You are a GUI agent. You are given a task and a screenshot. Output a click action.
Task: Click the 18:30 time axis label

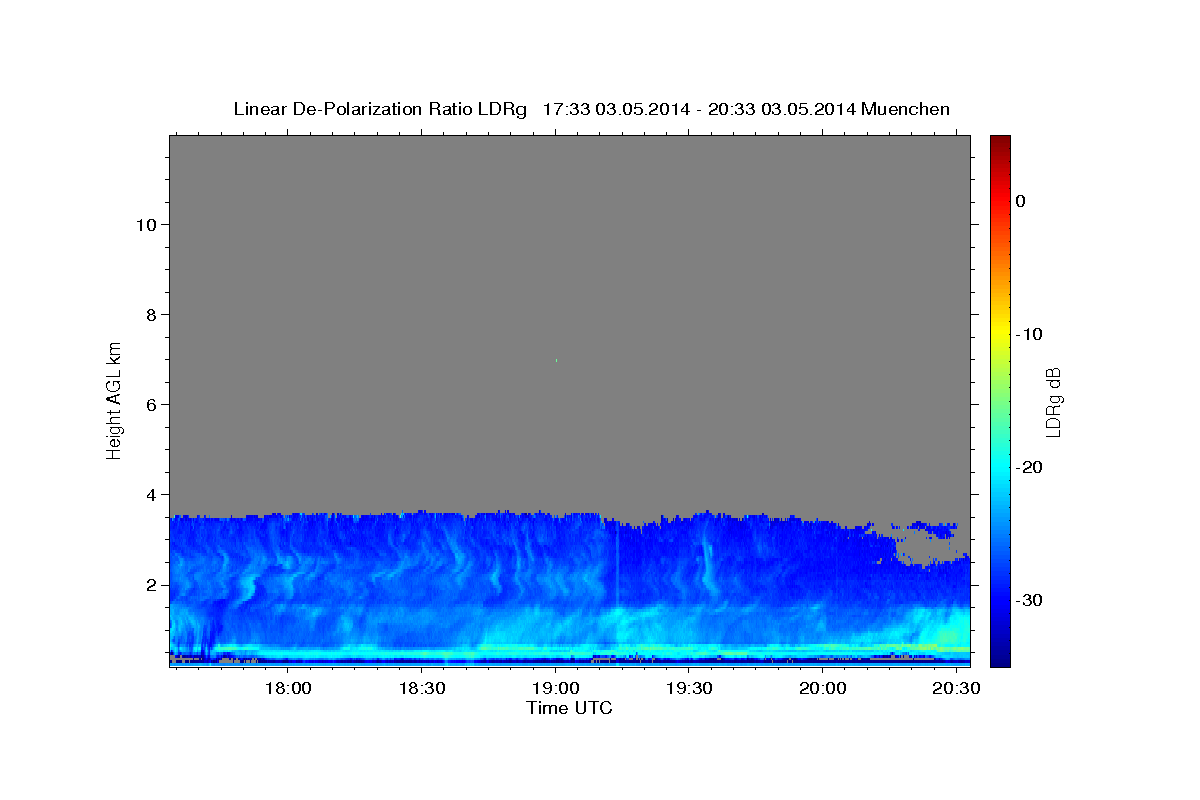click(422, 688)
